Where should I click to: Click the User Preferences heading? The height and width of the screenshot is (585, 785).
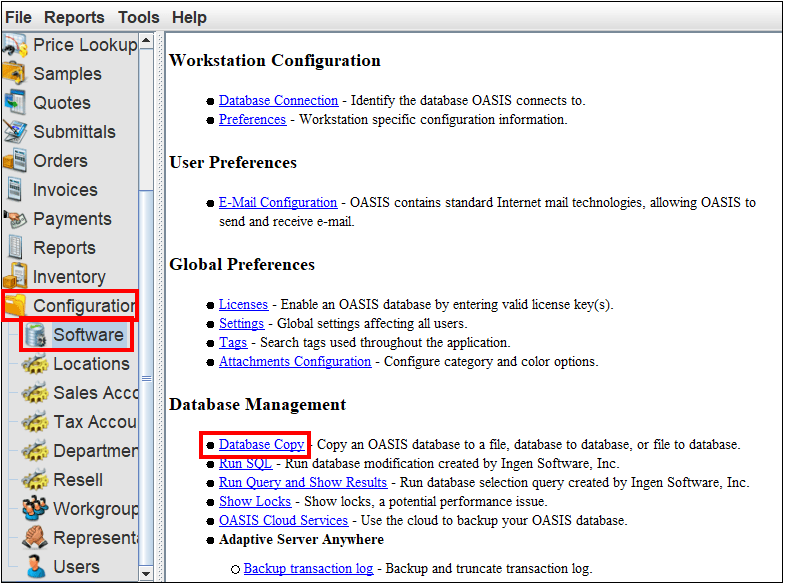click(233, 163)
